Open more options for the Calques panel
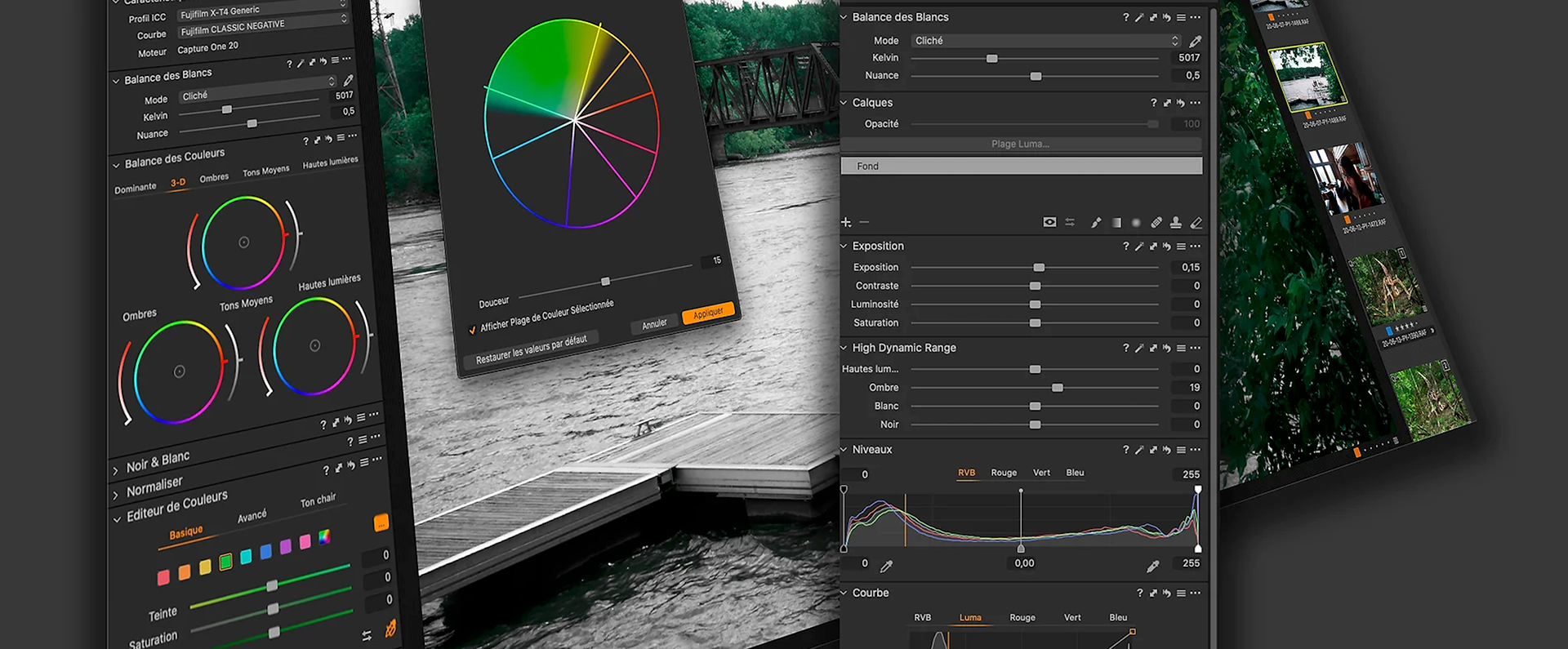This screenshot has width=1568, height=649. (1196, 103)
